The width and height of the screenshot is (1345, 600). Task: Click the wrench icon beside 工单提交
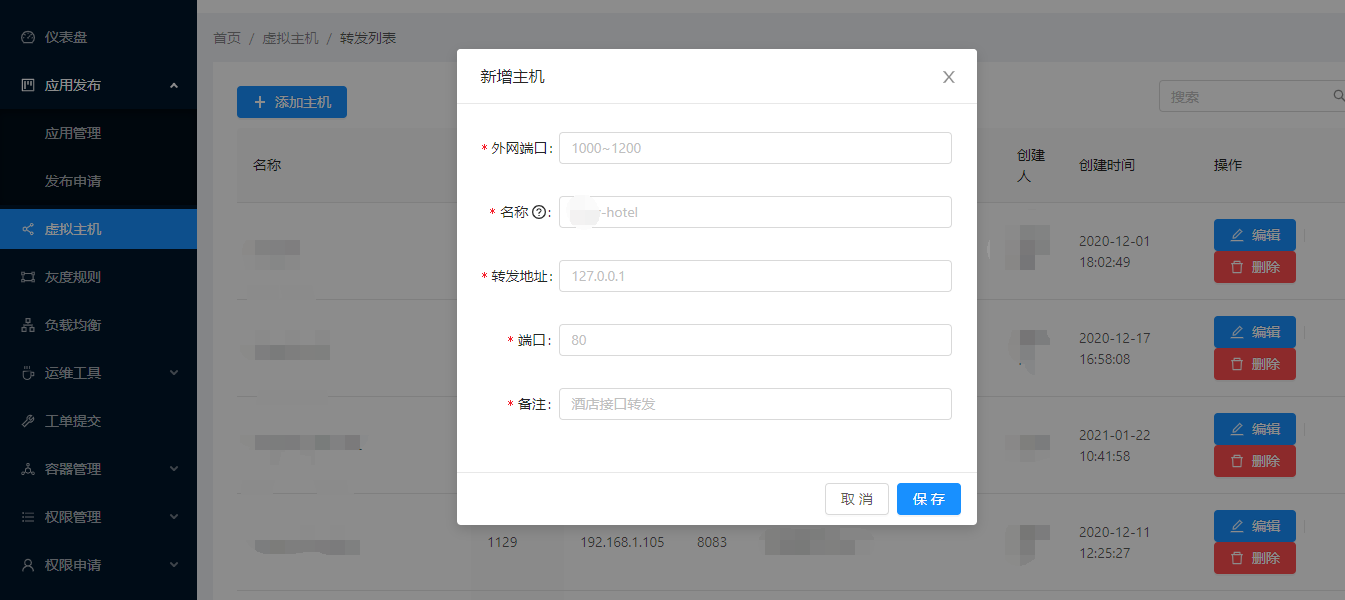click(x=28, y=421)
